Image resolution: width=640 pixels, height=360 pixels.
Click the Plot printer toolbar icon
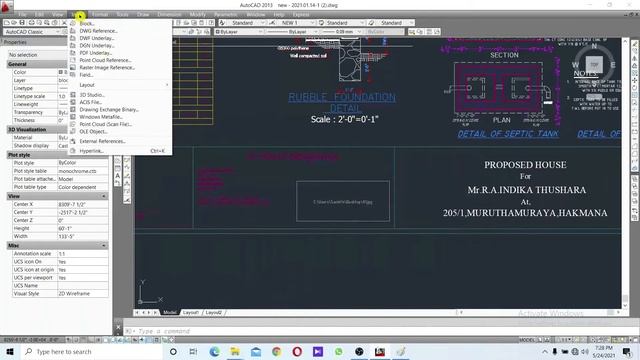click(x=32, y=23)
